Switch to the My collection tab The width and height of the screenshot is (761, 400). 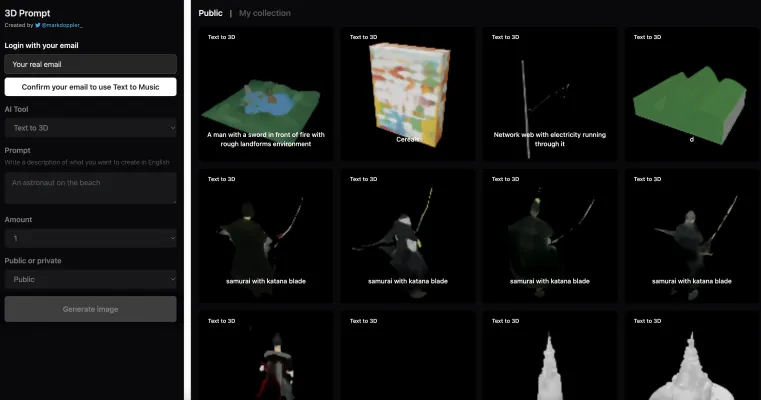pos(265,13)
